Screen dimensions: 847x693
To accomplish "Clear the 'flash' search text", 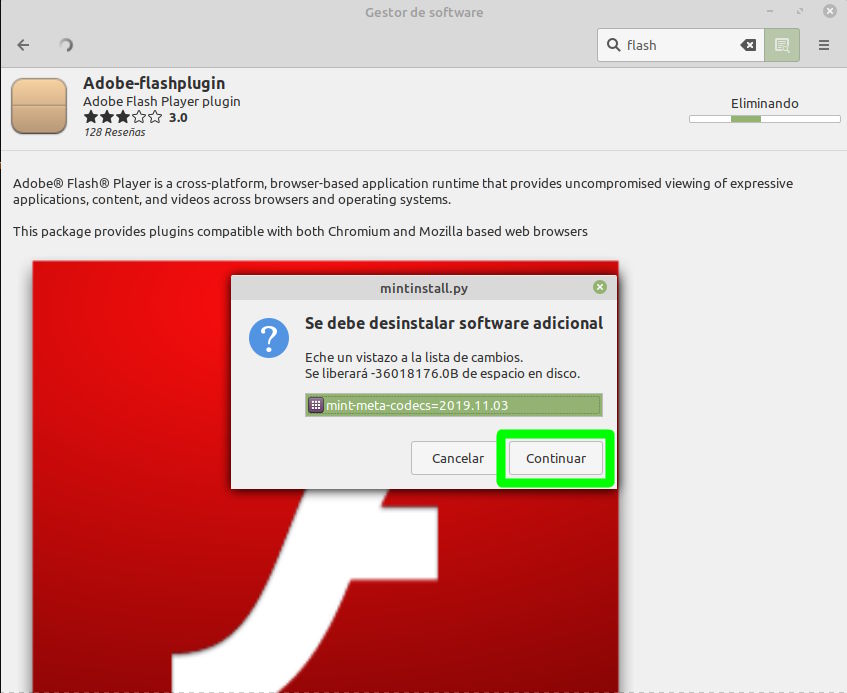I will (747, 45).
